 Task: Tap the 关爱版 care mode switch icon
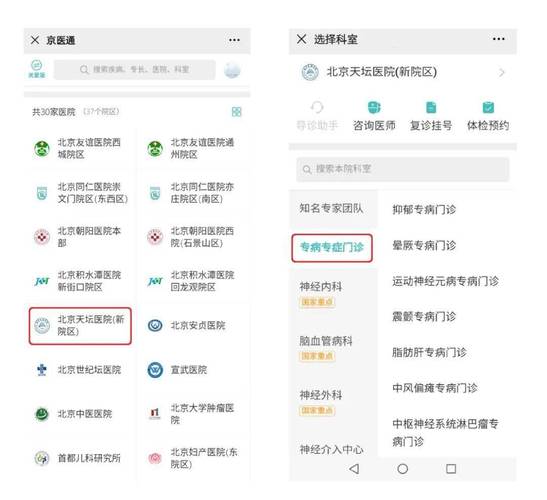coord(37,69)
